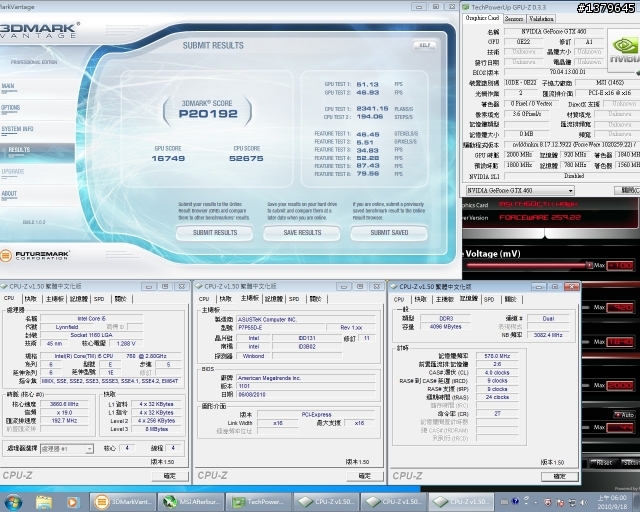Click CPU-Z memory frequency 578.0 MHz

pos(496,356)
